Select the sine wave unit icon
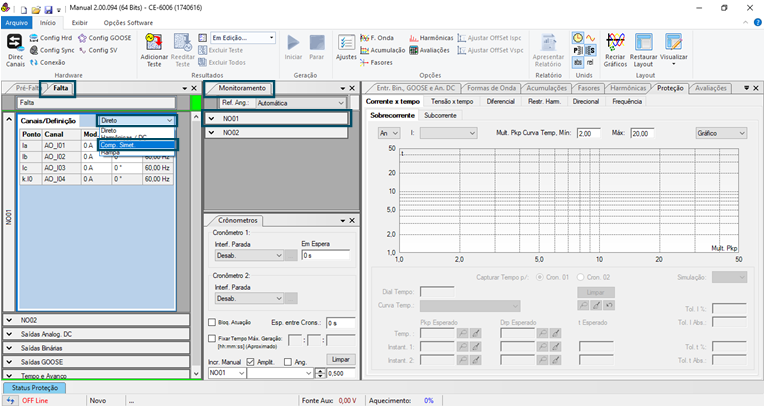Viewport: 764px width, 406px height. [590, 38]
